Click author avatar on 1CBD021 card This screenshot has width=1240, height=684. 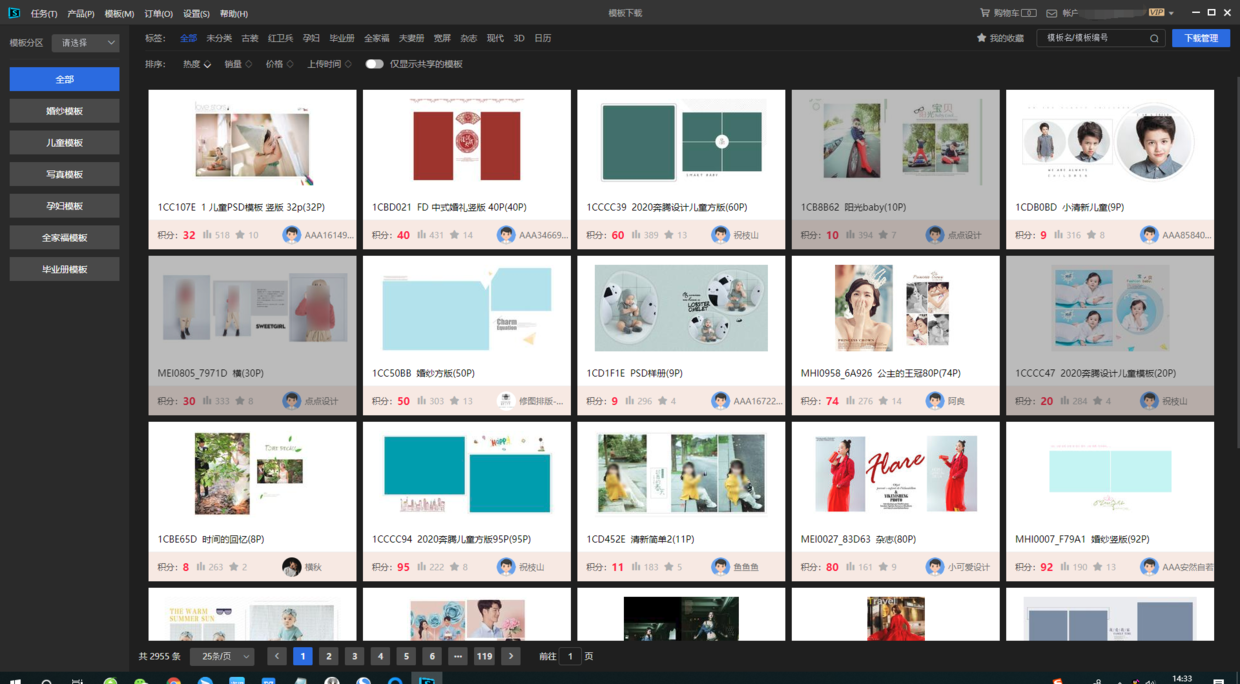pyautogui.click(x=506, y=235)
